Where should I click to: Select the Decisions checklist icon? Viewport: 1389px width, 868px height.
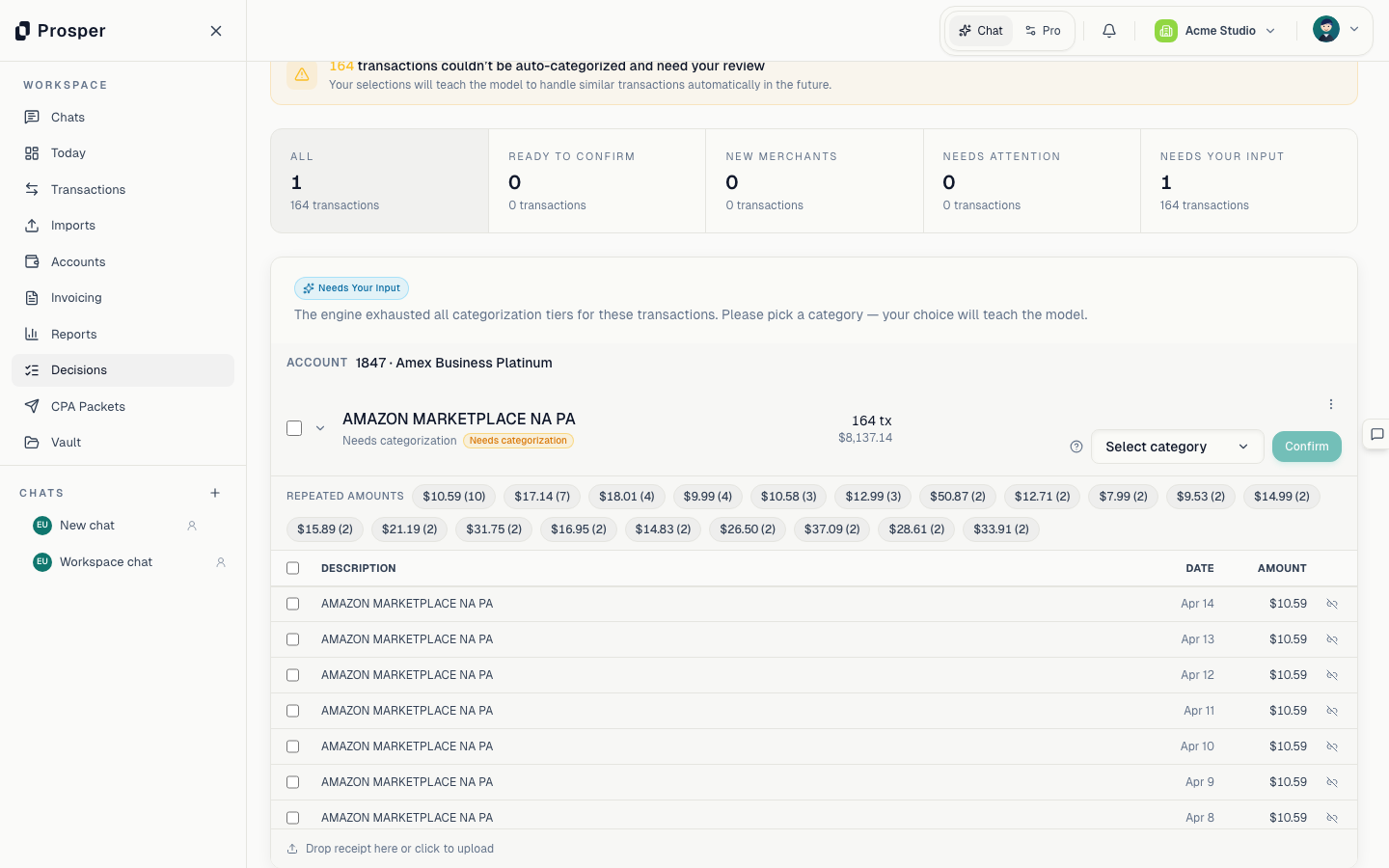click(x=32, y=370)
